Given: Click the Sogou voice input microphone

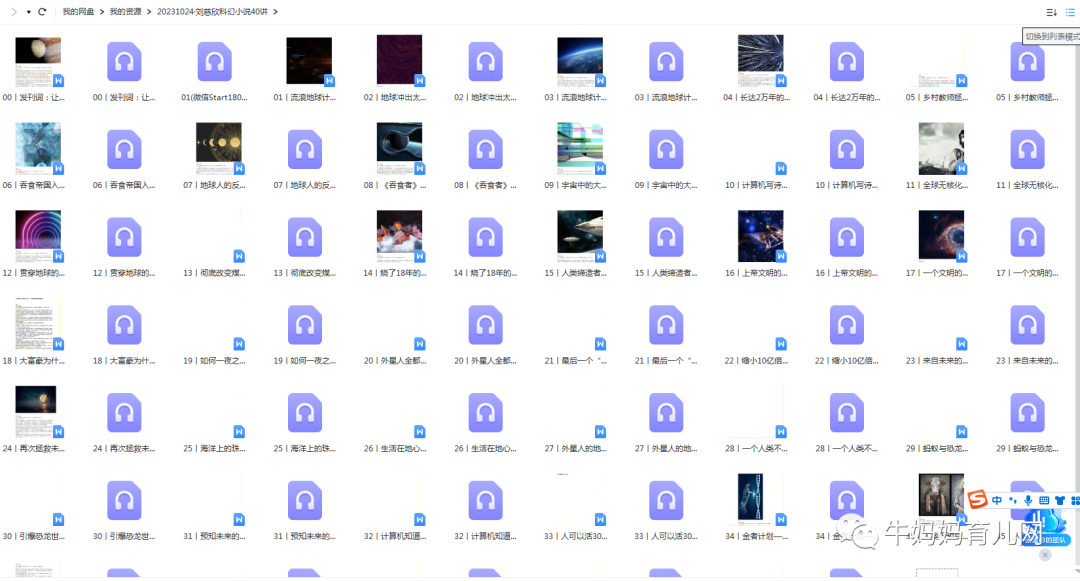Looking at the screenshot, I should click(1028, 500).
